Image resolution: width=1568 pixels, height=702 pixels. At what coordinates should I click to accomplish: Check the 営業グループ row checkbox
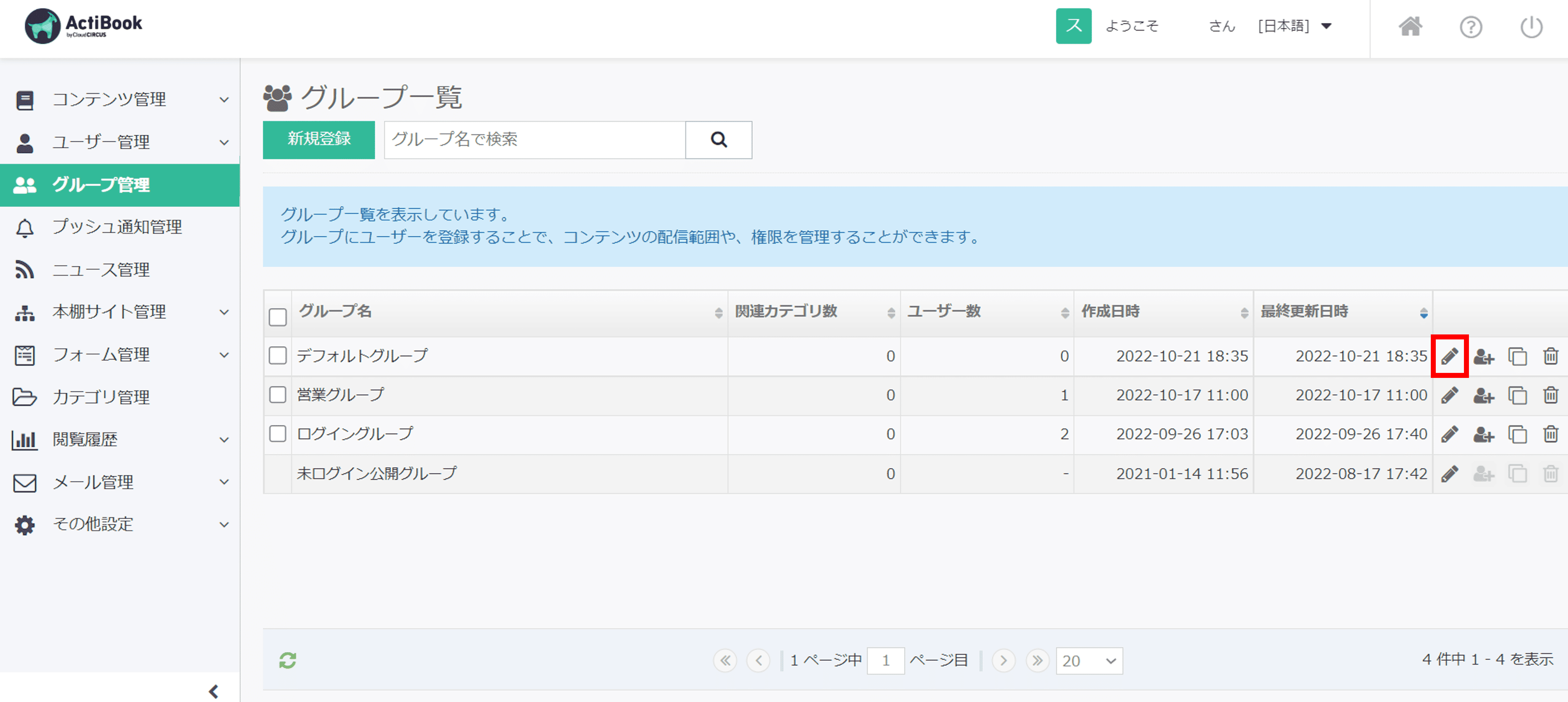click(x=278, y=395)
